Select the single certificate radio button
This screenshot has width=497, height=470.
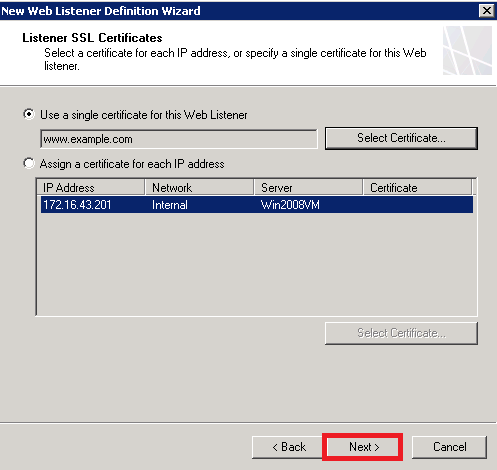29,114
